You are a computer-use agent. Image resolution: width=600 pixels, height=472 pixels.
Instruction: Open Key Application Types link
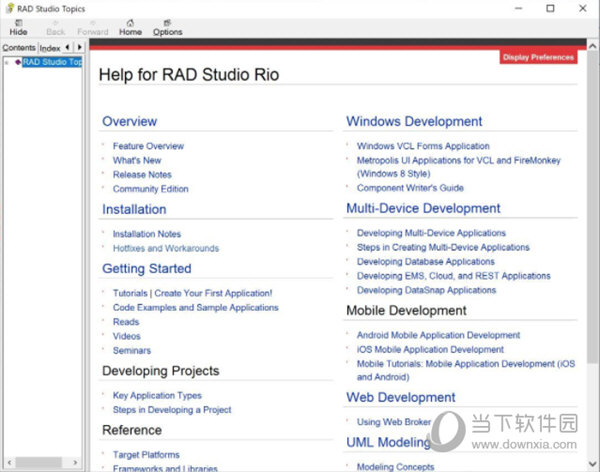pyautogui.click(x=157, y=395)
